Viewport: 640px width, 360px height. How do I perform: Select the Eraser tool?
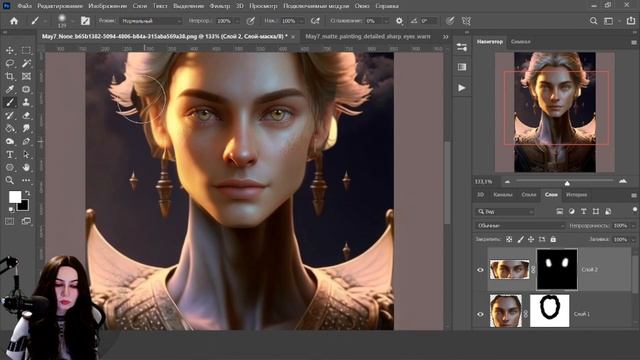tap(26, 116)
